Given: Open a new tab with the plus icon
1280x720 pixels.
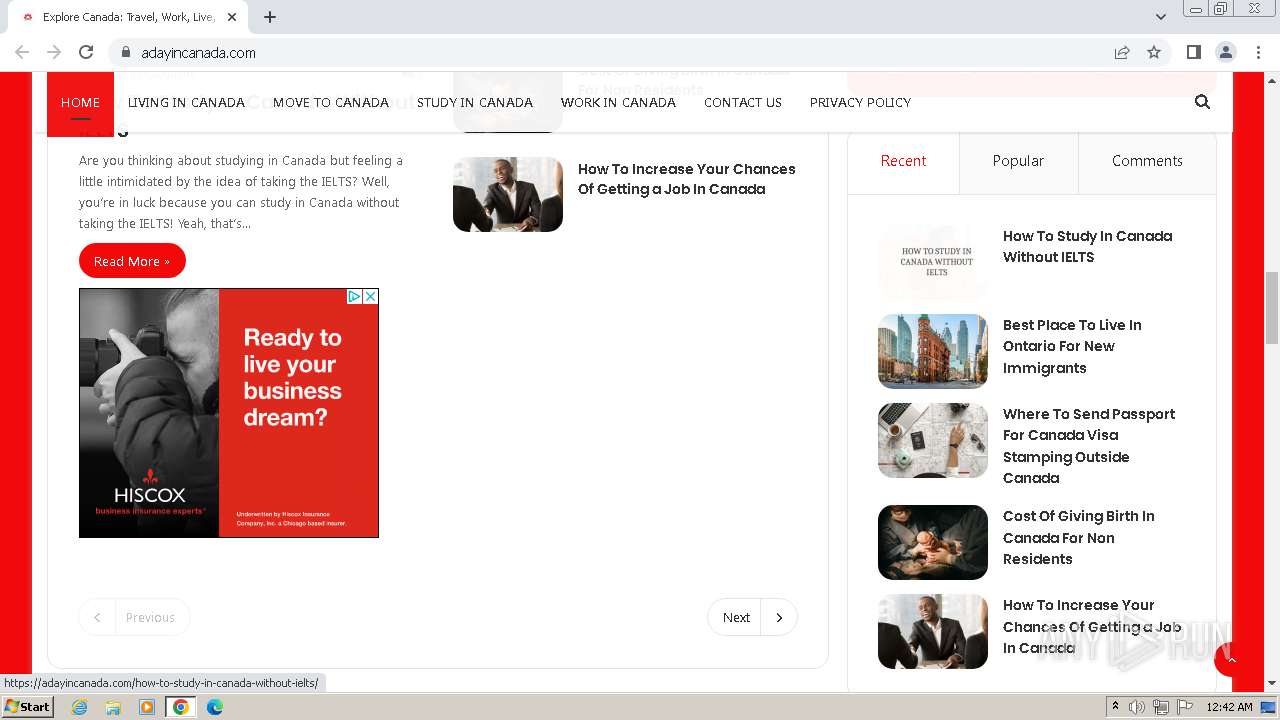Looking at the screenshot, I should tap(270, 17).
